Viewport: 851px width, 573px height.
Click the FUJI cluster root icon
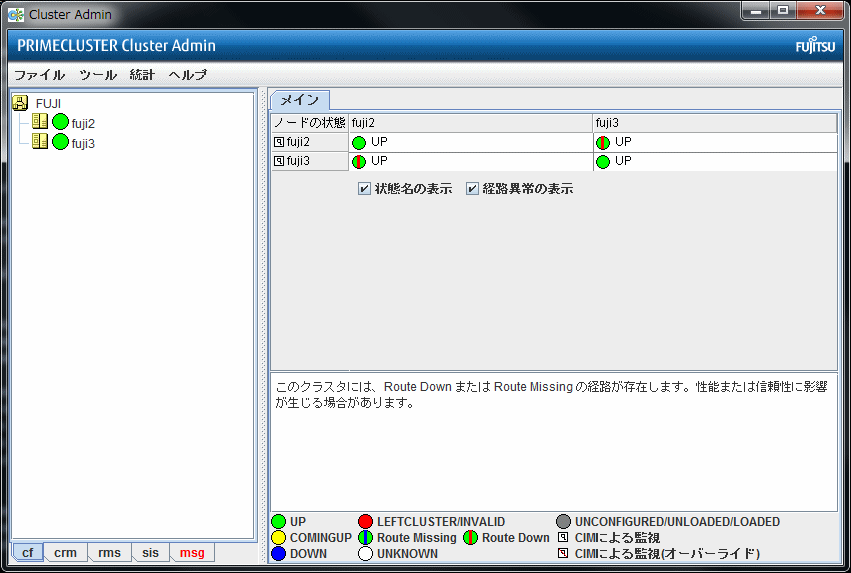pyautogui.click(x=20, y=103)
